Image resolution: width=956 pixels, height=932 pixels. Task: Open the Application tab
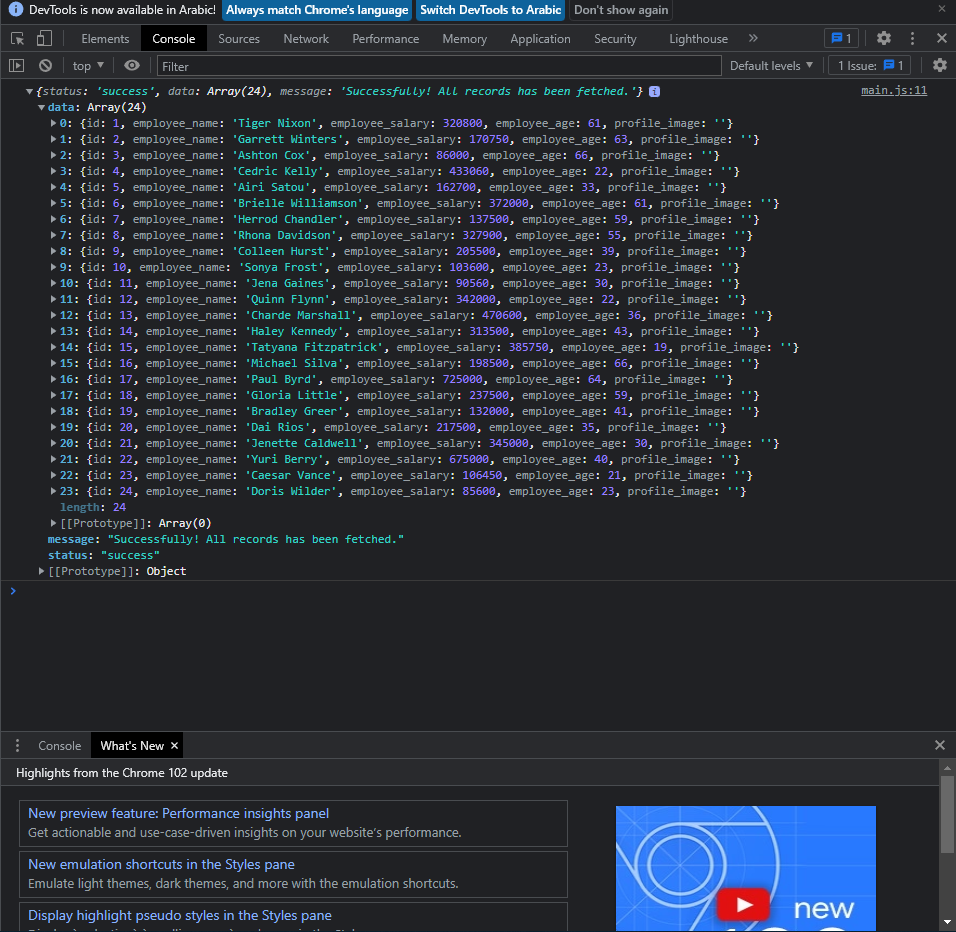pos(540,38)
